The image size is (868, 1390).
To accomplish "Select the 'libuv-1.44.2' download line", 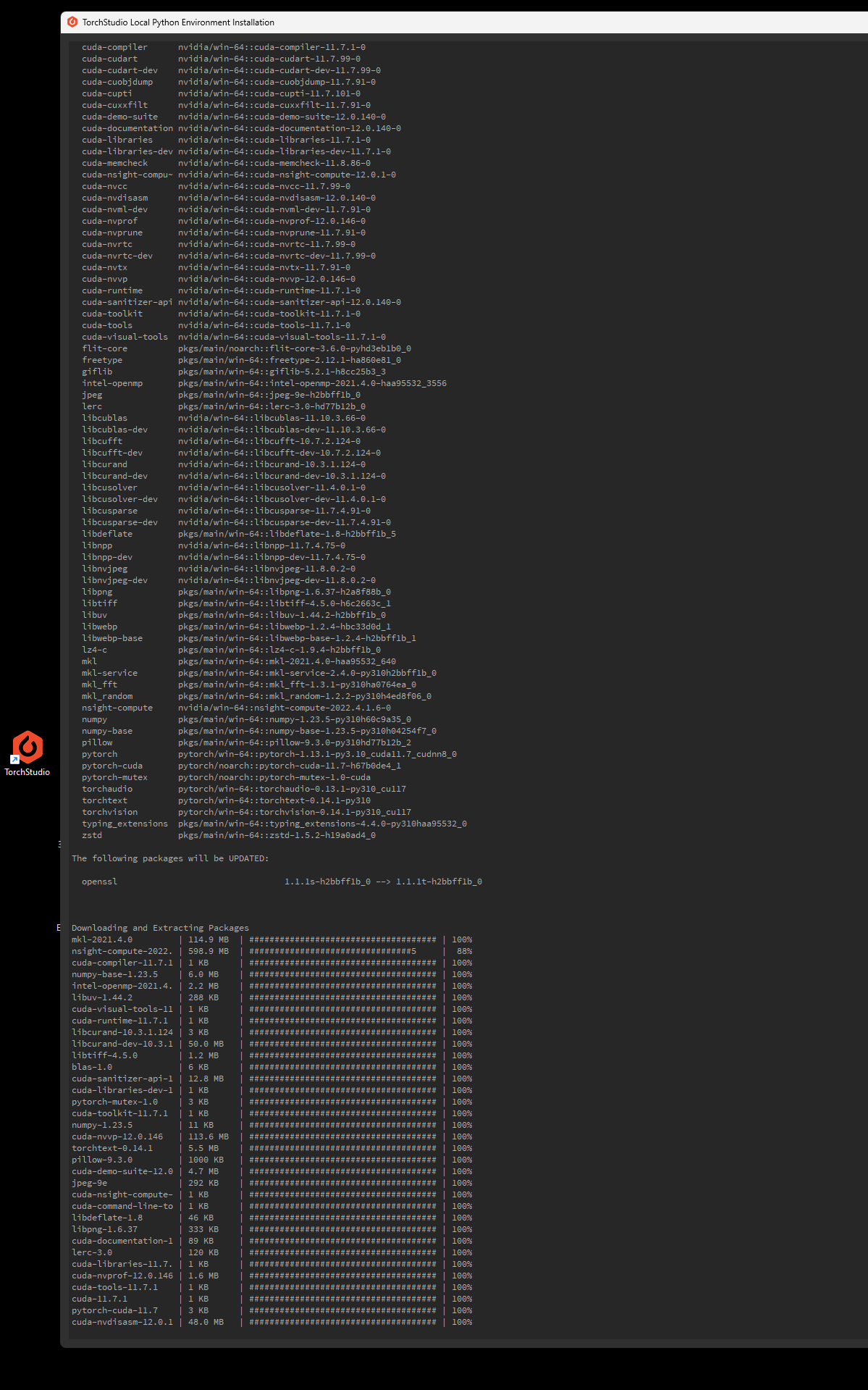I will 271,997.
